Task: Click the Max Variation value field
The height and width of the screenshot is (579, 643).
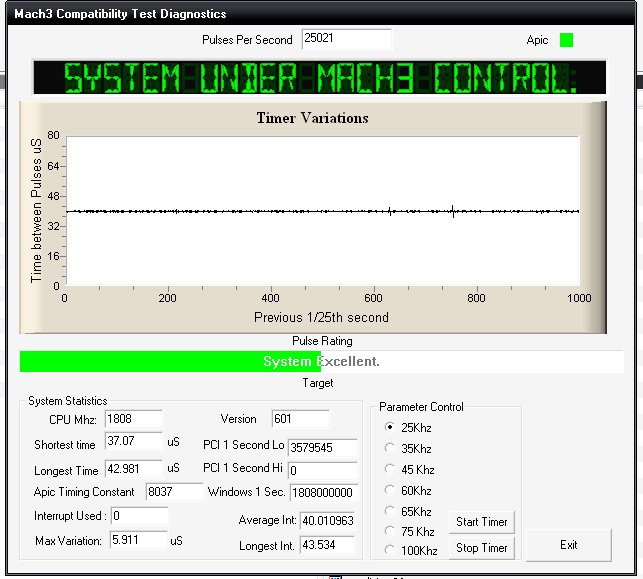Action: (139, 540)
